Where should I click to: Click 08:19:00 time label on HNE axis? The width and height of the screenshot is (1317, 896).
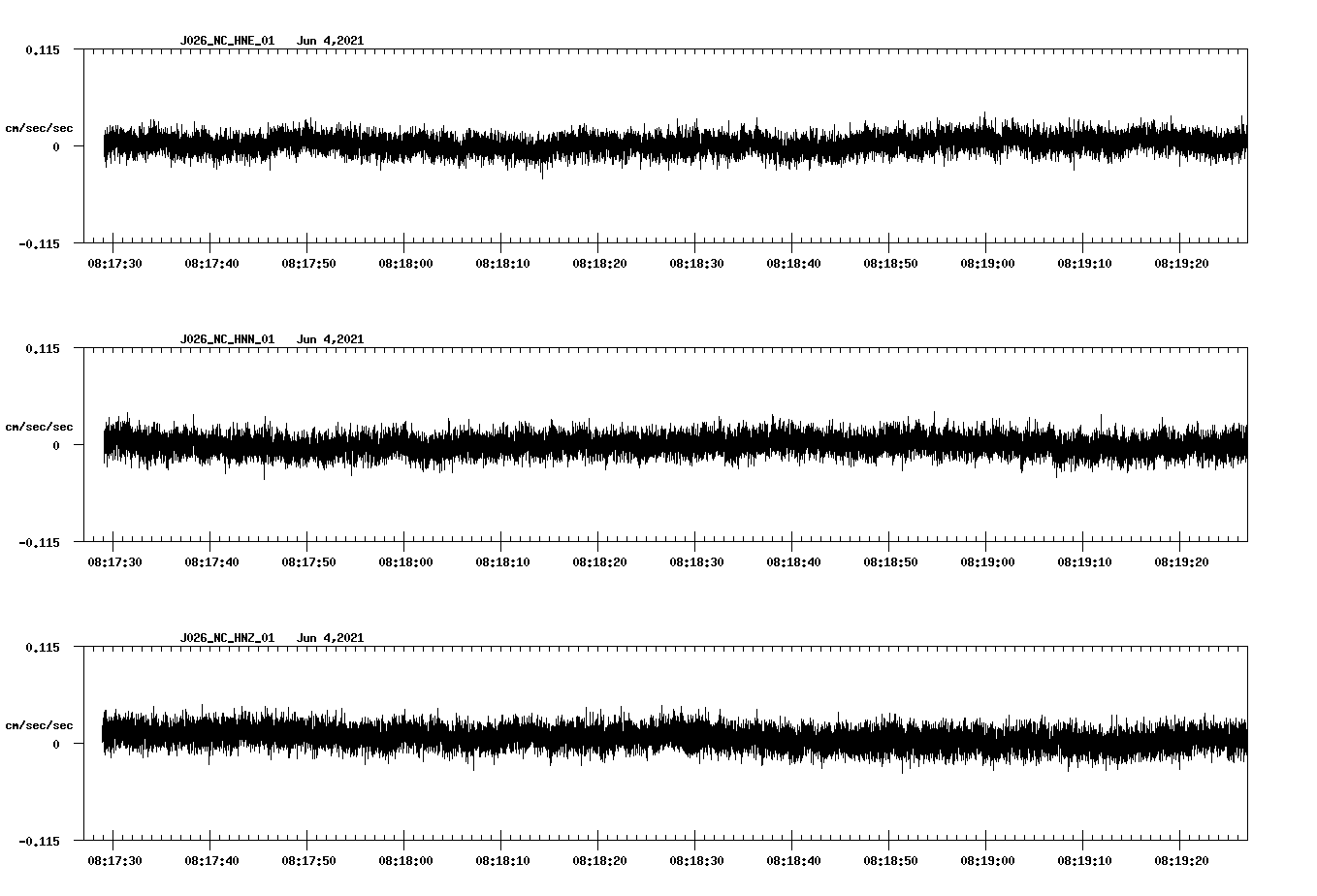click(987, 263)
